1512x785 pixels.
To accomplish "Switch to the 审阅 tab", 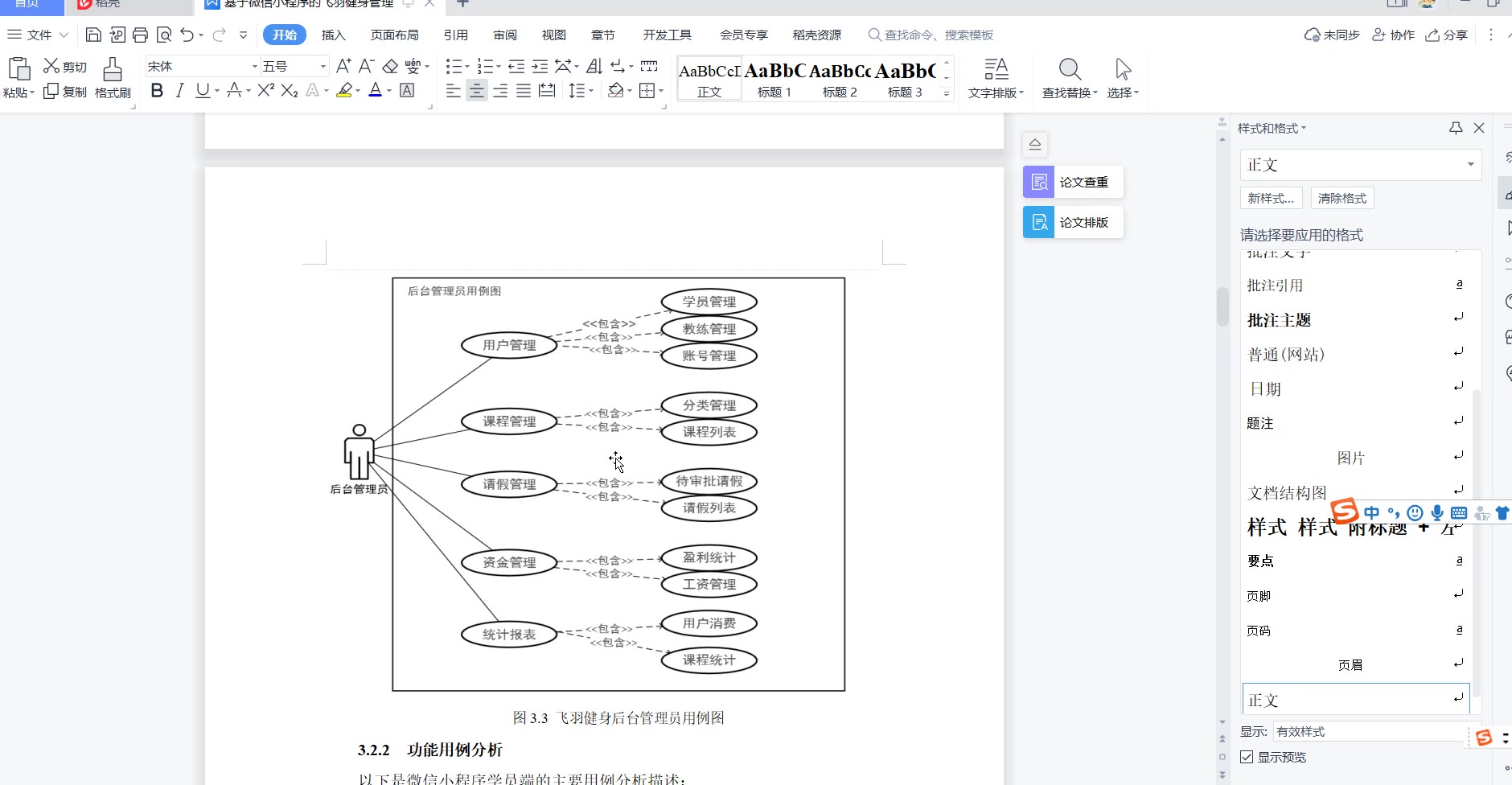I will coord(505,35).
